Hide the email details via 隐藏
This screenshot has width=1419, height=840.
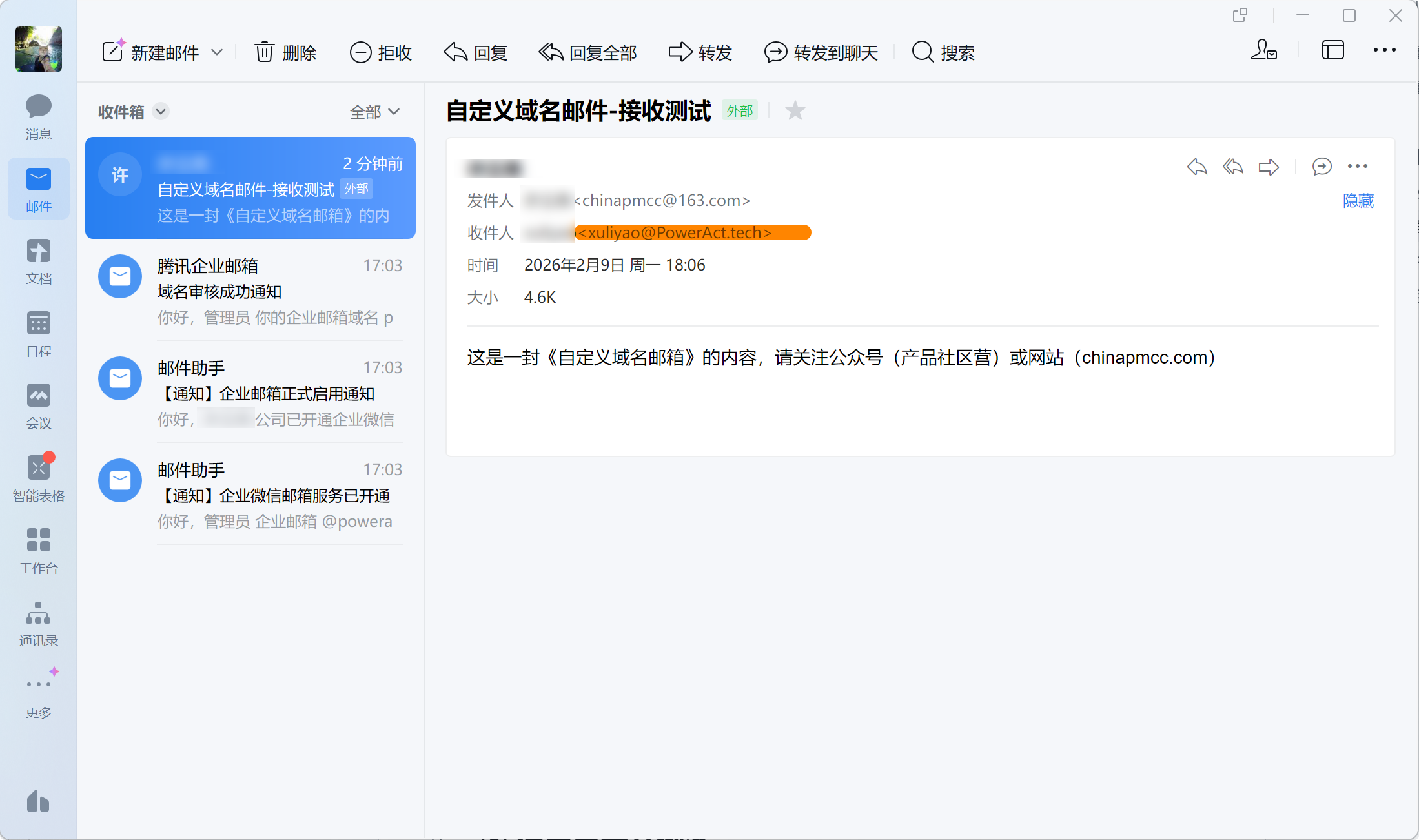pos(1358,201)
